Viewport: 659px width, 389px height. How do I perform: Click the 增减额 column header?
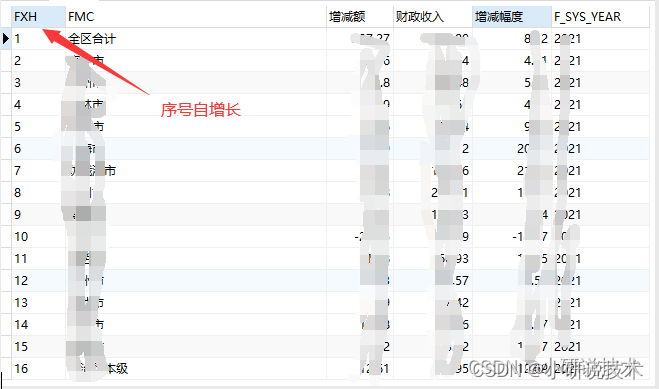tap(360, 17)
